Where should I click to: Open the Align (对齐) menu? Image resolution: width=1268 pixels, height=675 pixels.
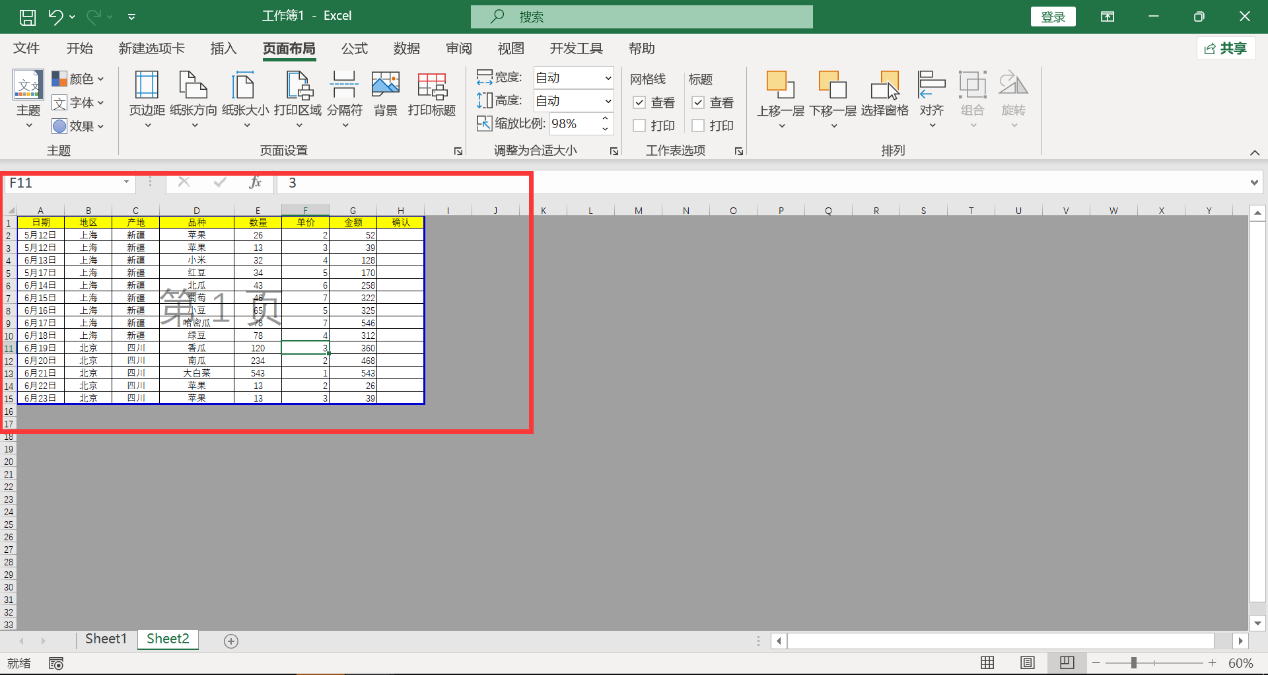pos(932,100)
